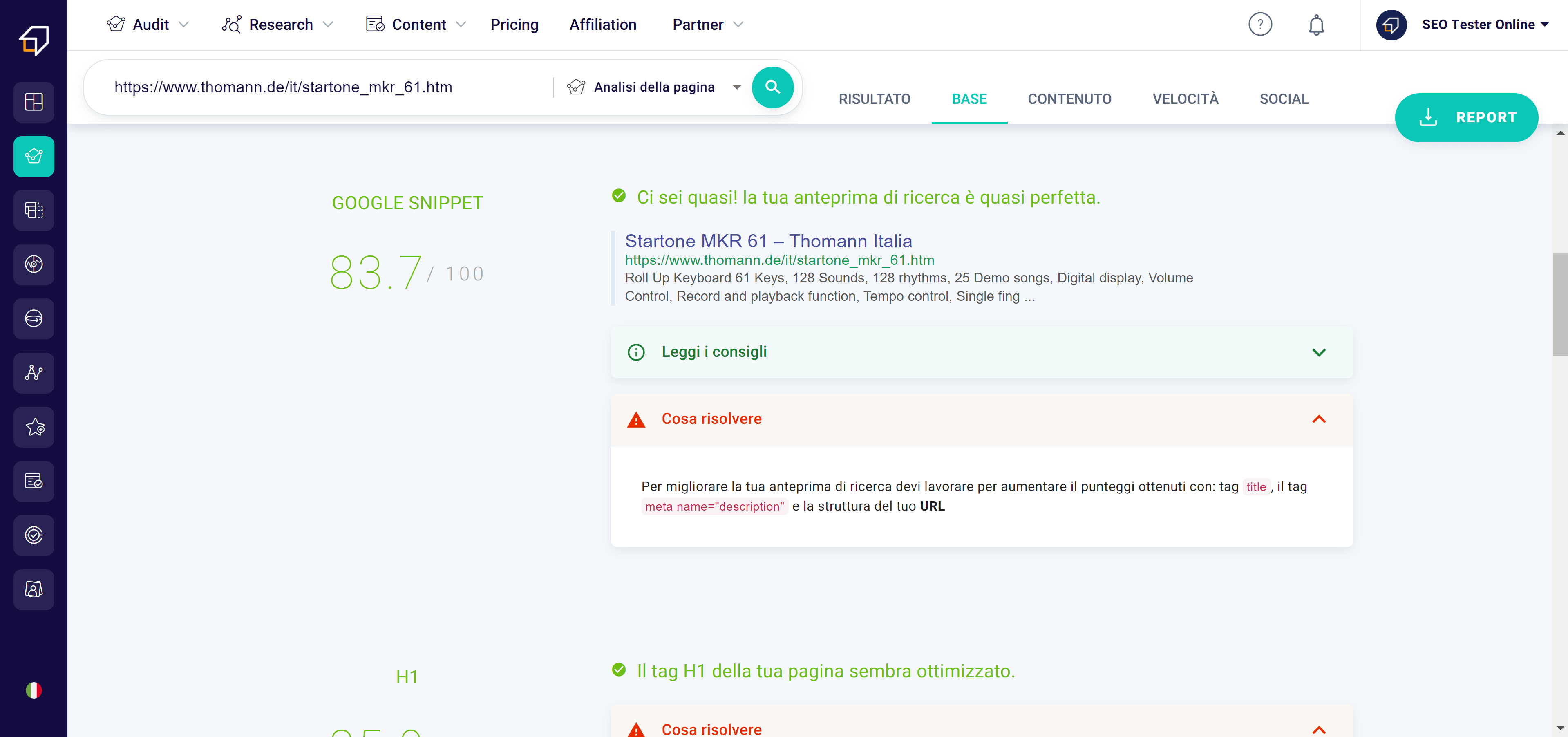Click the snippet description starting Roll Up Keyboard

pyautogui.click(x=909, y=287)
